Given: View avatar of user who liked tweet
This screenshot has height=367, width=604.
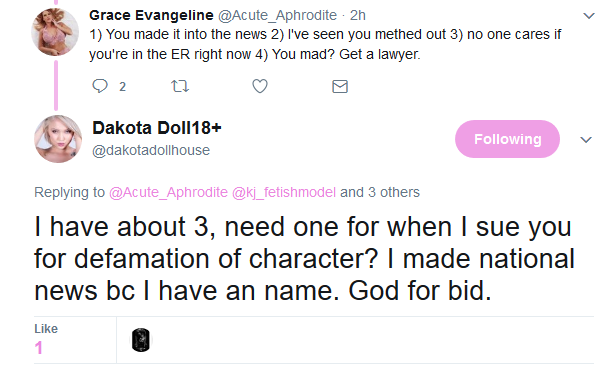Looking at the screenshot, I should point(141,340).
